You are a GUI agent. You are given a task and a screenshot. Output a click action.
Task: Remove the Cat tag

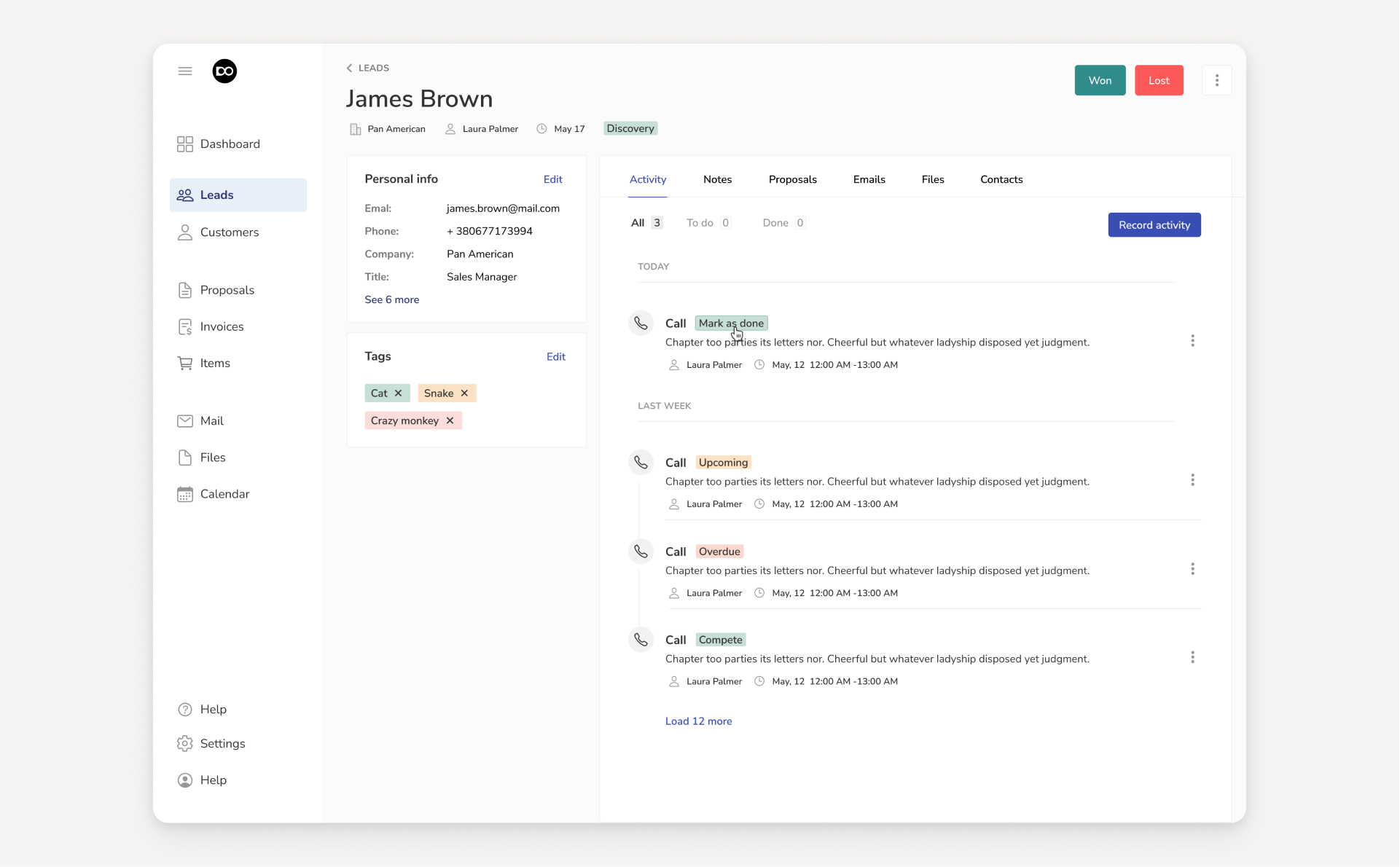coord(399,393)
